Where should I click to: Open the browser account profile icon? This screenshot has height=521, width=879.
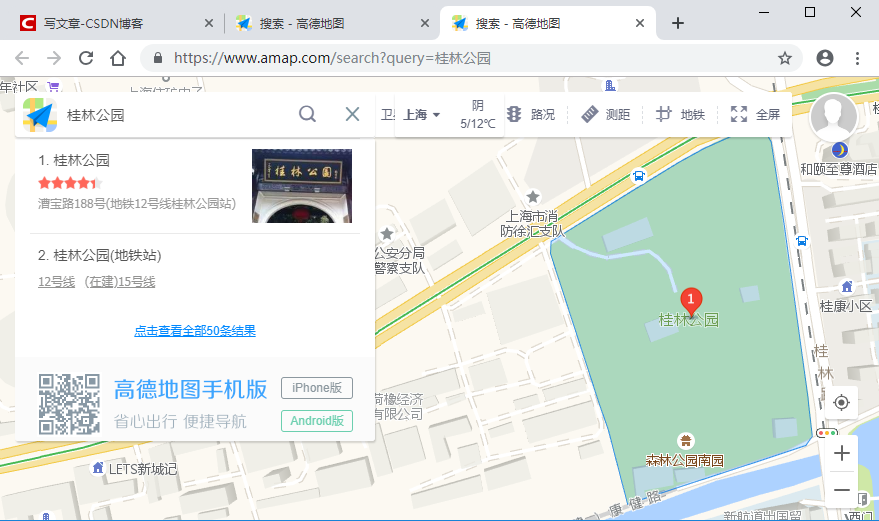coord(825,58)
